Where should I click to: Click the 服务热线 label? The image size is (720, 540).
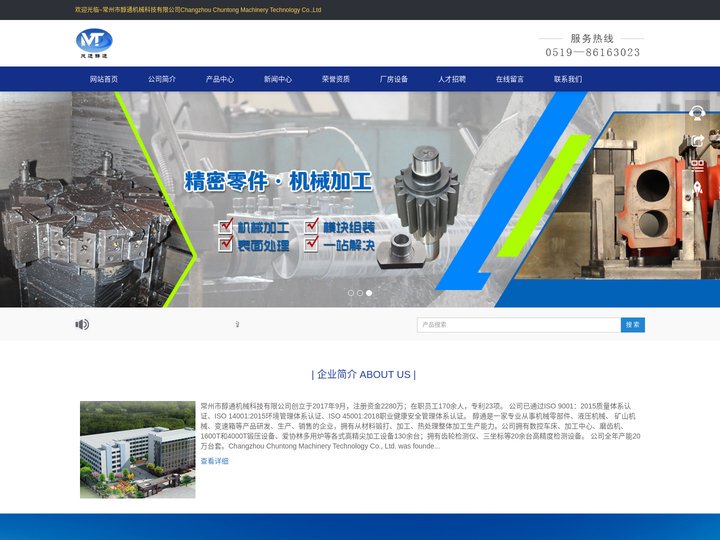coord(592,38)
